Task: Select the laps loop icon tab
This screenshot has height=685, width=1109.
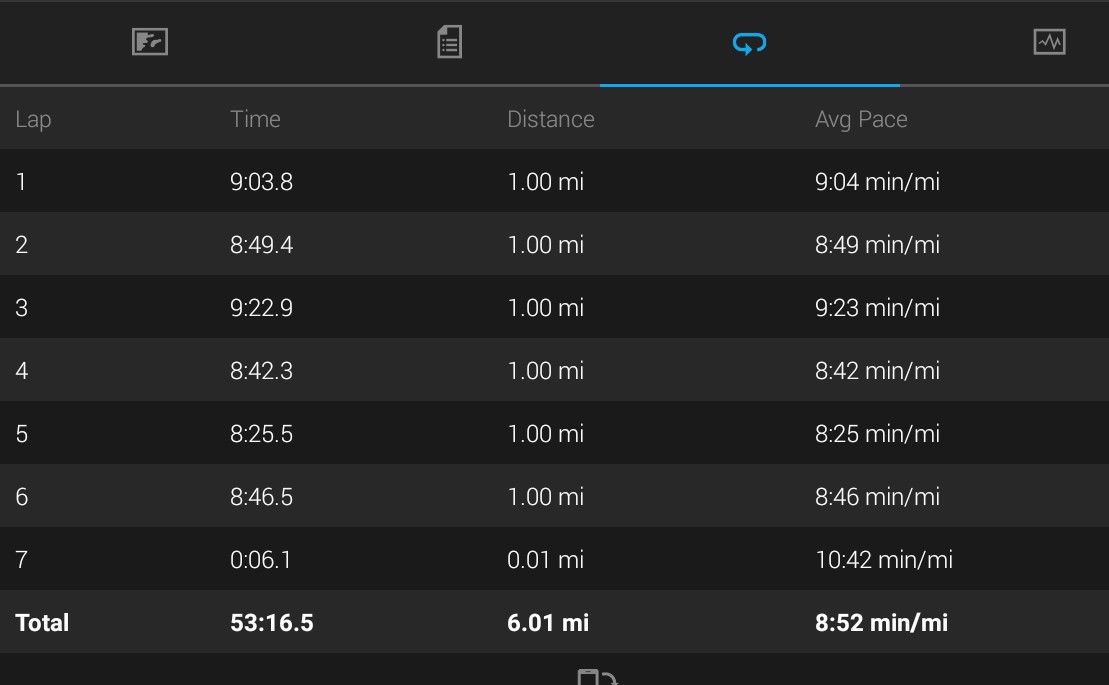Action: click(x=750, y=43)
